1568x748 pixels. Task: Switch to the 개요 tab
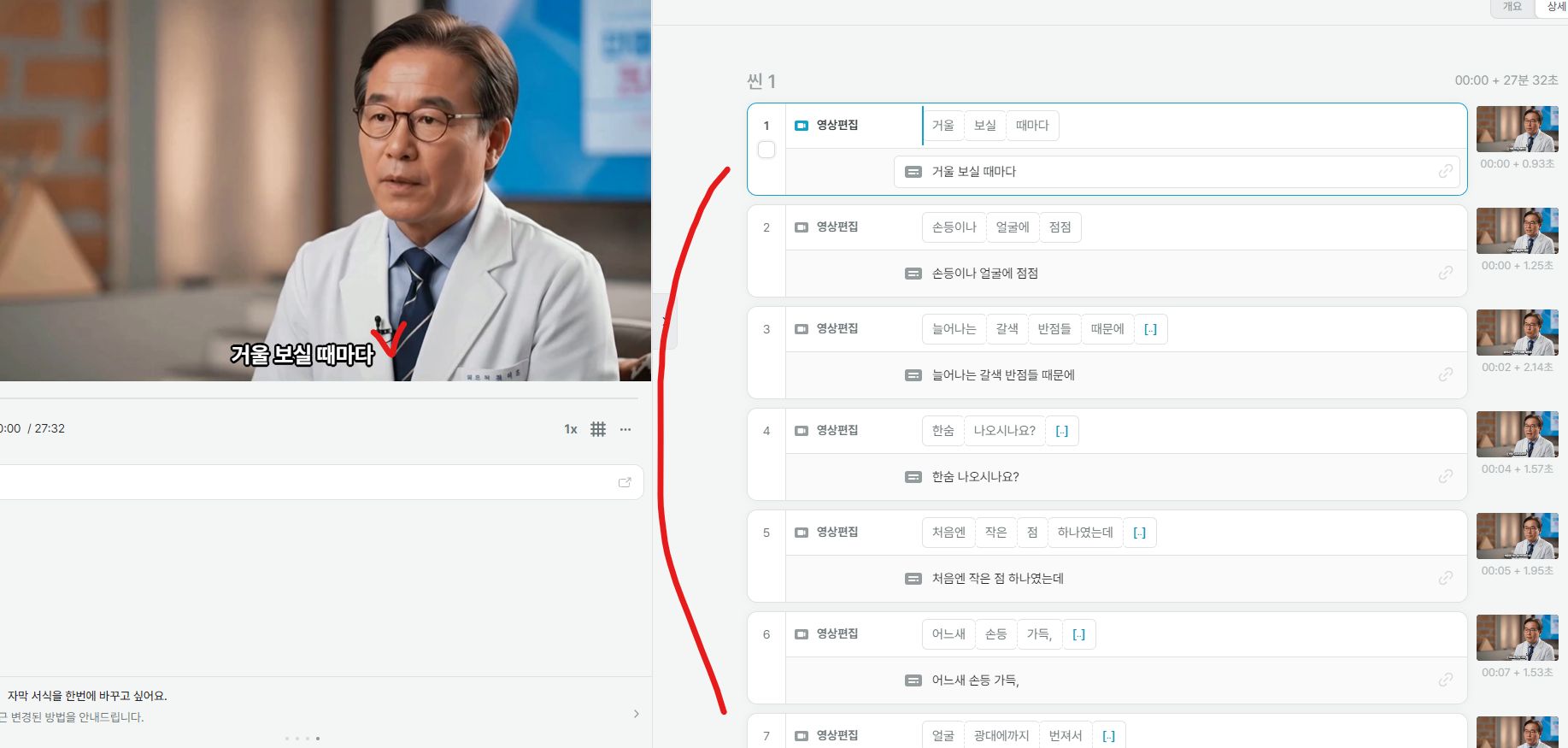pyautogui.click(x=1512, y=7)
